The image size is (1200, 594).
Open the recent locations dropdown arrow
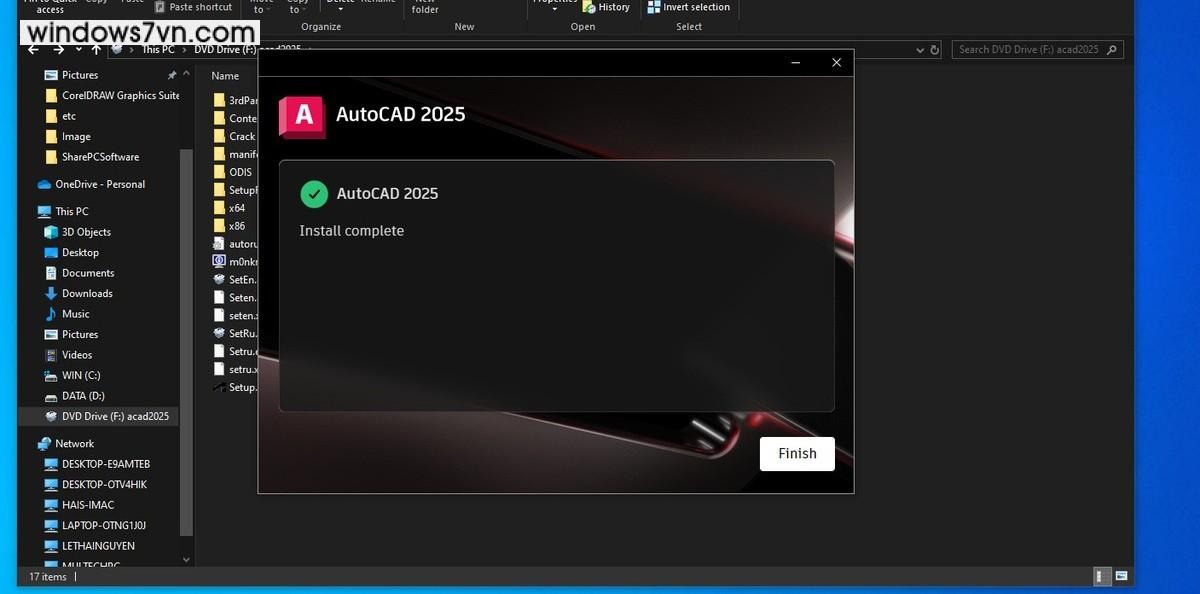[x=77, y=49]
